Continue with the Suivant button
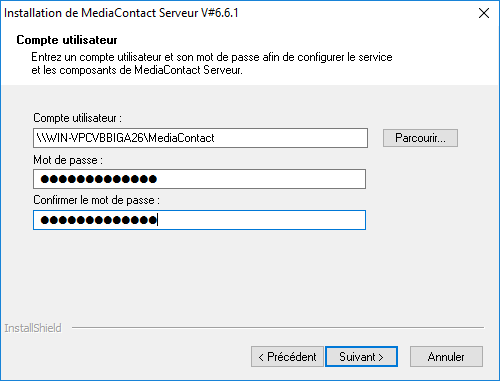The image size is (500, 381). click(x=361, y=357)
